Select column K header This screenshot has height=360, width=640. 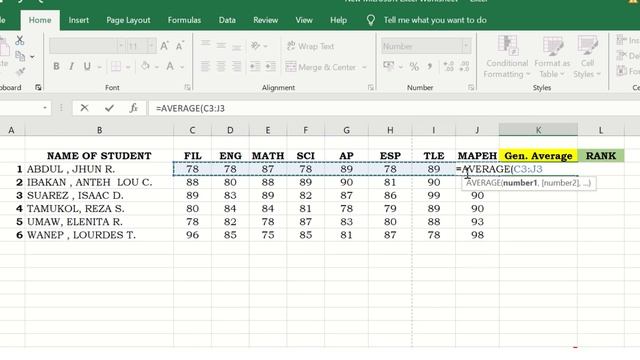click(x=538, y=130)
